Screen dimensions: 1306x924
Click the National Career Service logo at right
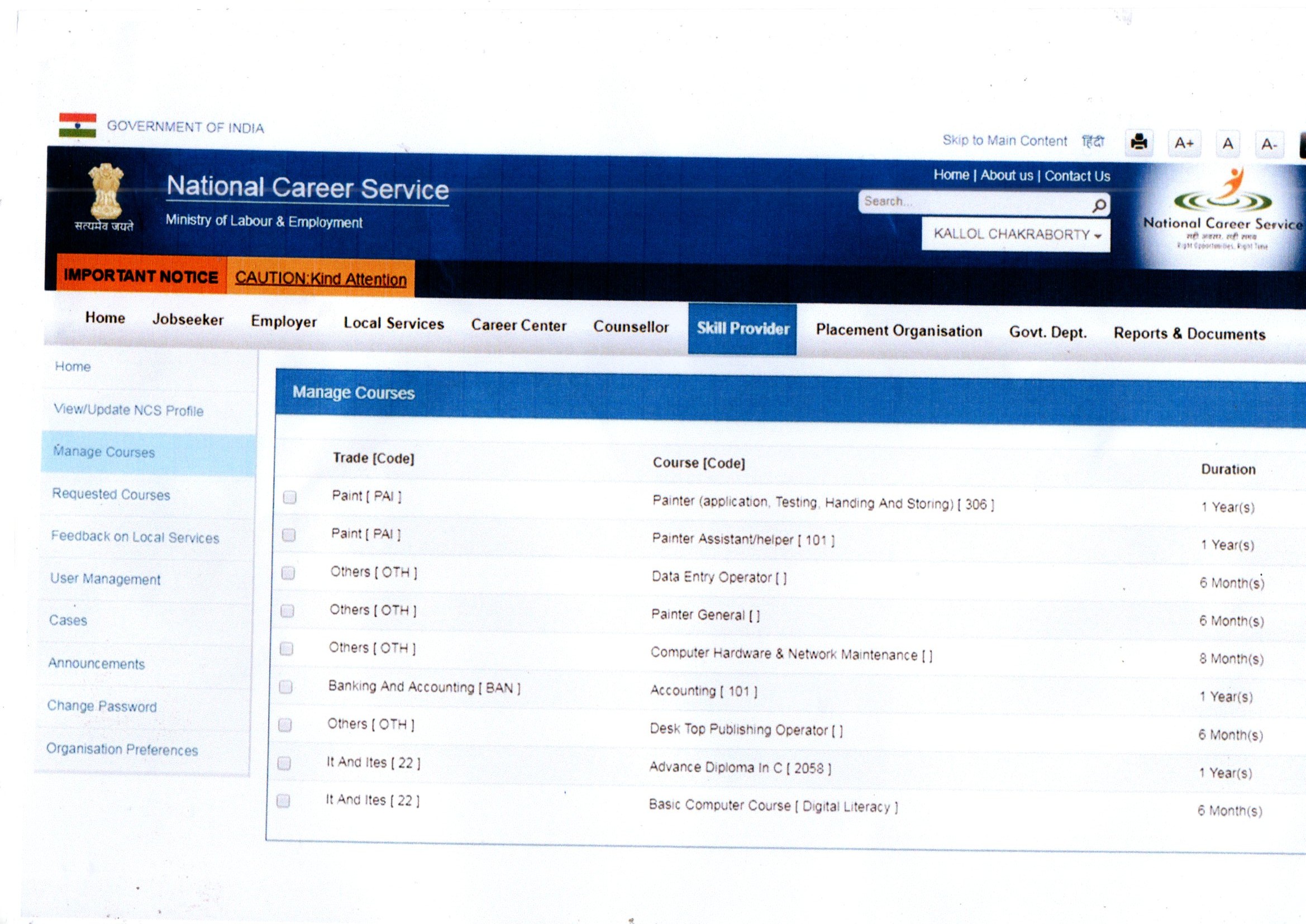click(x=1223, y=209)
